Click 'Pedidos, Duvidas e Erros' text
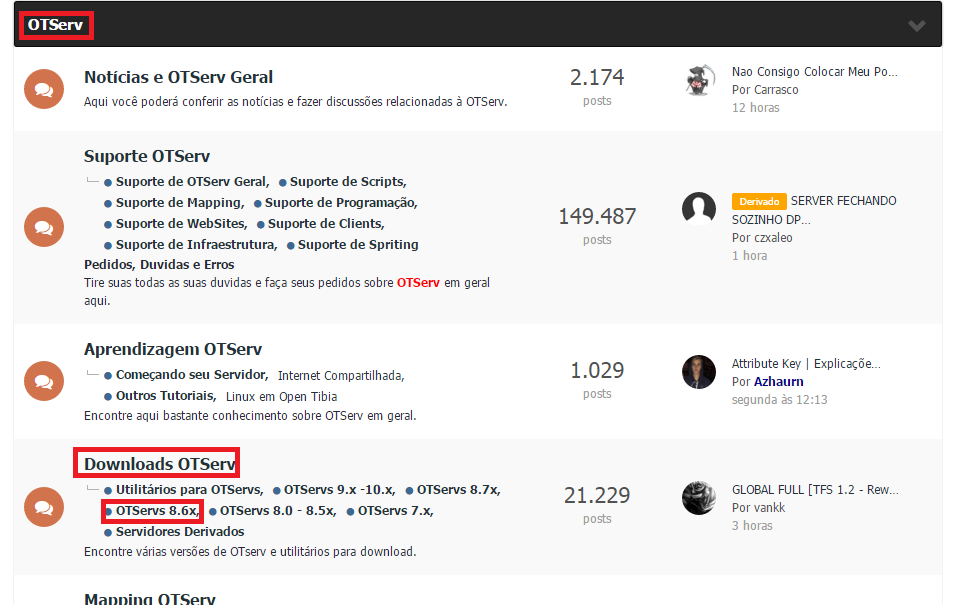Image resolution: width=959 pixels, height=605 pixels. pyautogui.click(x=159, y=265)
